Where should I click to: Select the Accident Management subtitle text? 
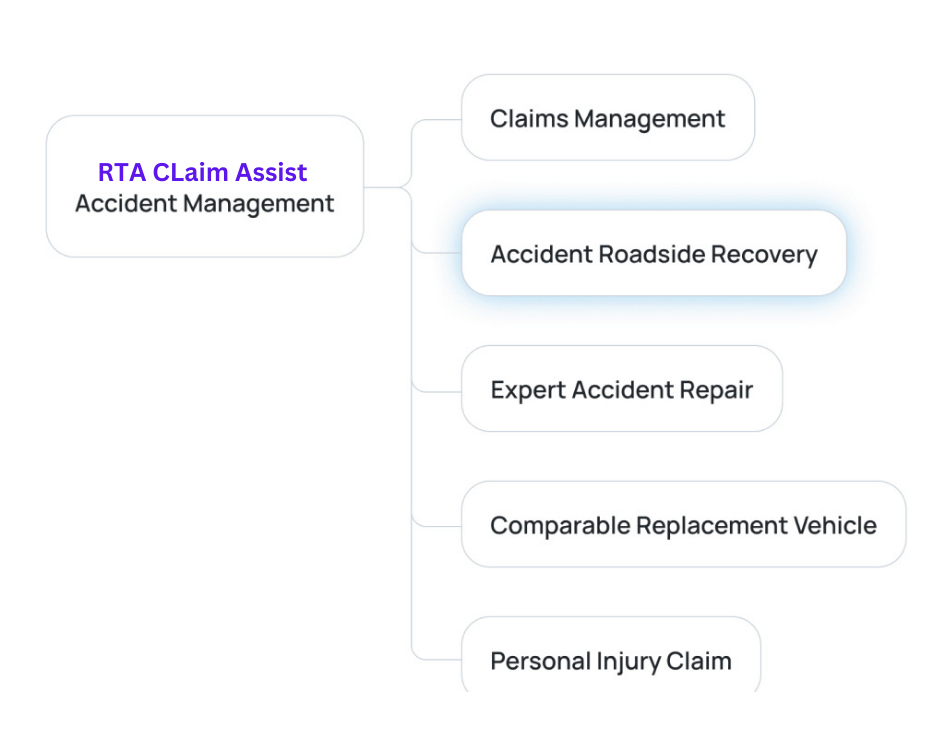204,204
